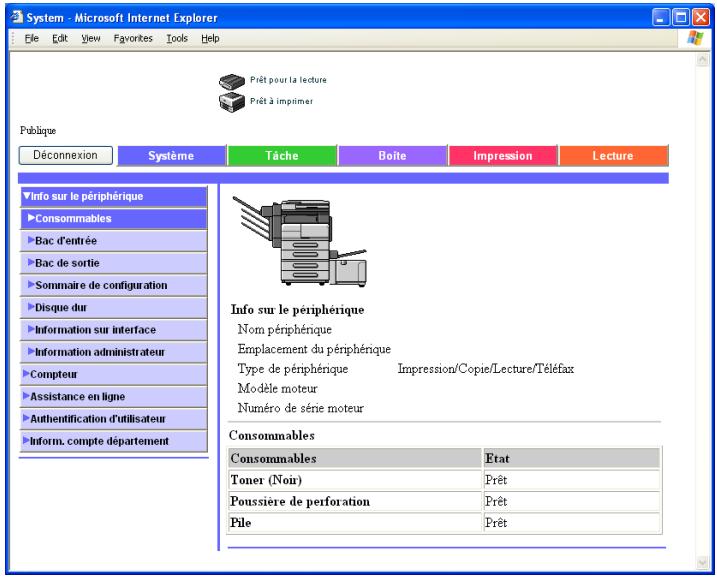This screenshot has height=578, width=717.
Task: Select Consommables in the sidebar
Action: [x=114, y=219]
